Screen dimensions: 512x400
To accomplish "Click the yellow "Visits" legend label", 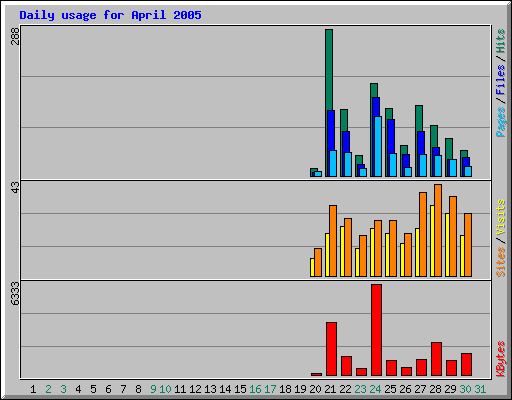I will (500, 217).
